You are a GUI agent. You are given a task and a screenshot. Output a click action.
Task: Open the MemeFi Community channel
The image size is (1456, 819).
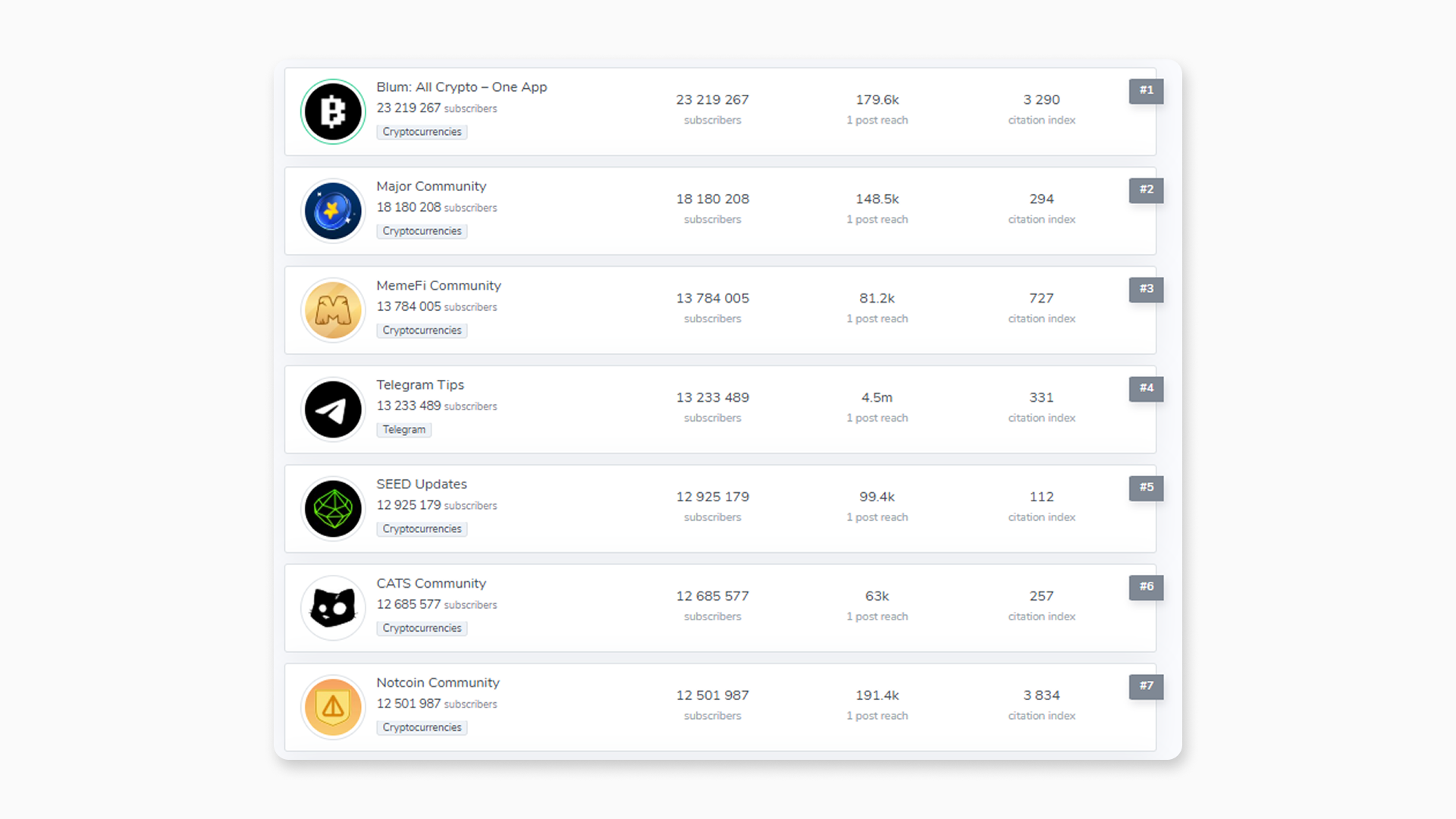[x=438, y=285]
